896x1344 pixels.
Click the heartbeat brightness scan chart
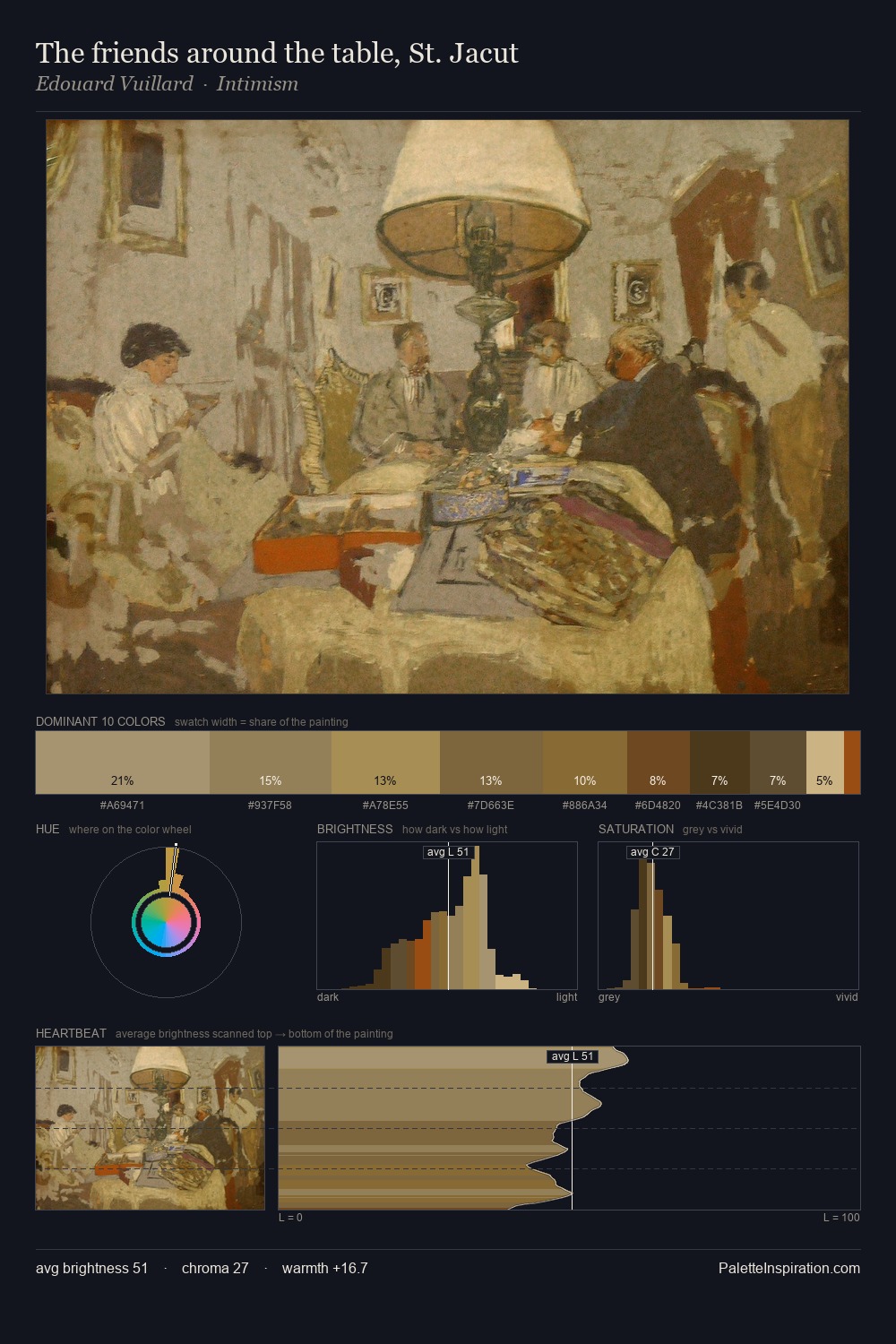point(569,1128)
